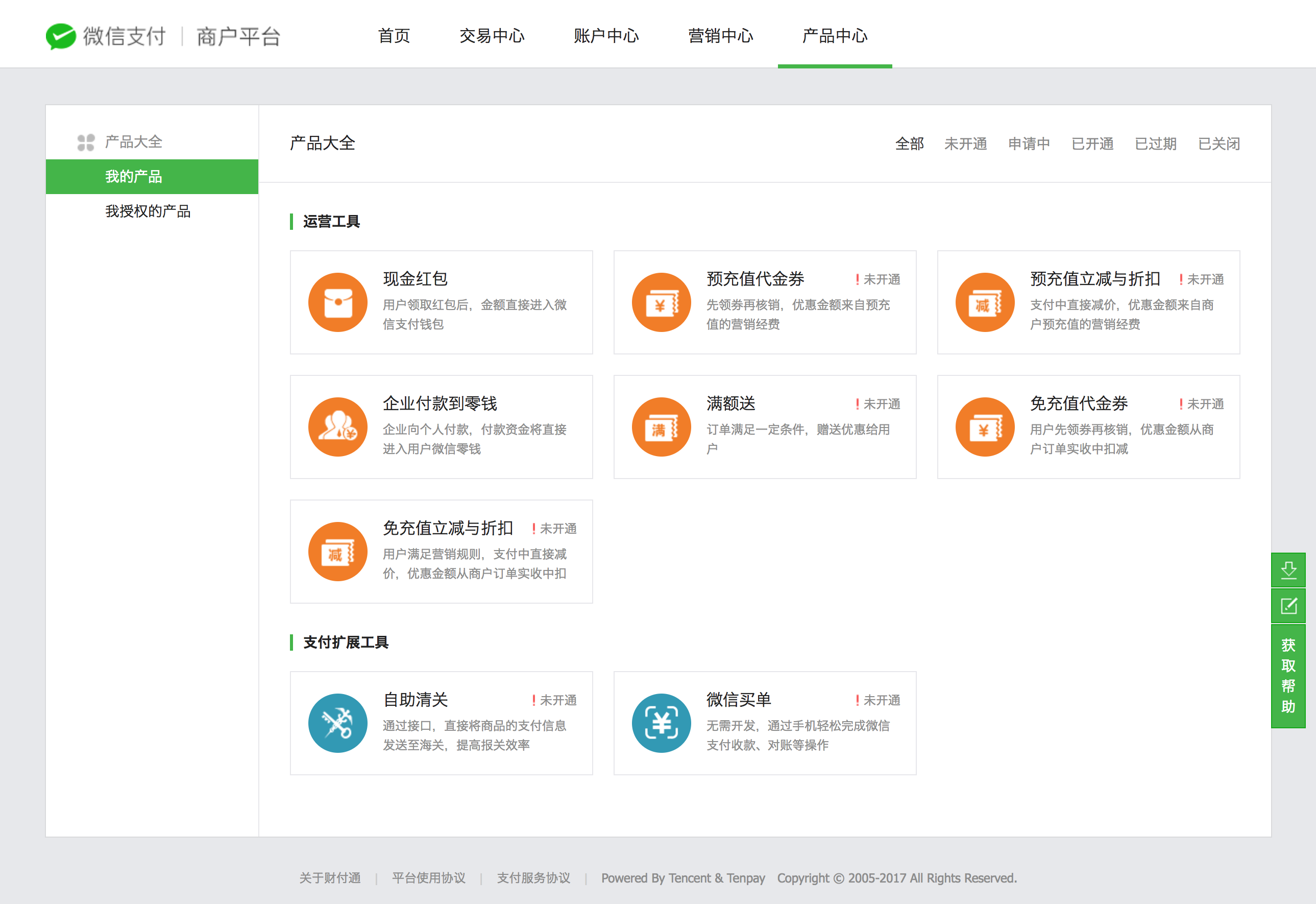Viewport: 1316px width, 904px height.
Task: Open the 首页 navigation tab
Action: point(394,36)
